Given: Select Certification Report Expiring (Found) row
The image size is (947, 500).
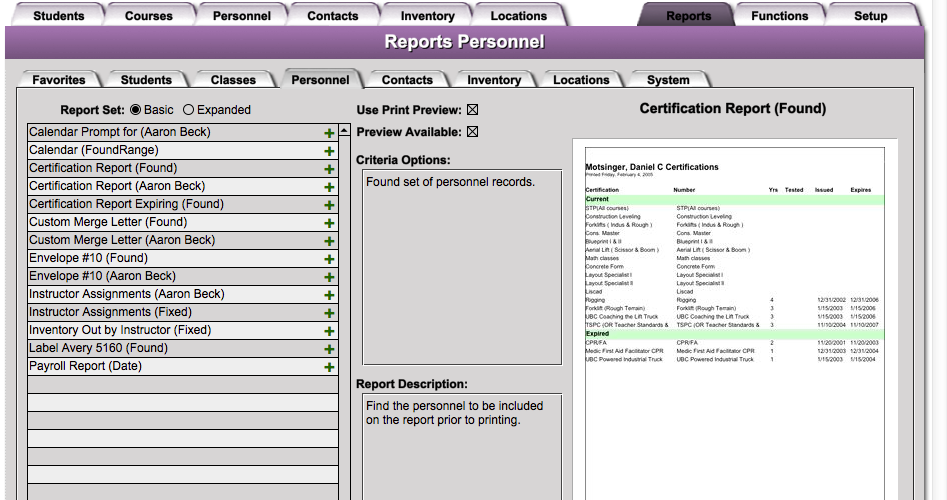Looking at the screenshot, I should click(x=182, y=204).
